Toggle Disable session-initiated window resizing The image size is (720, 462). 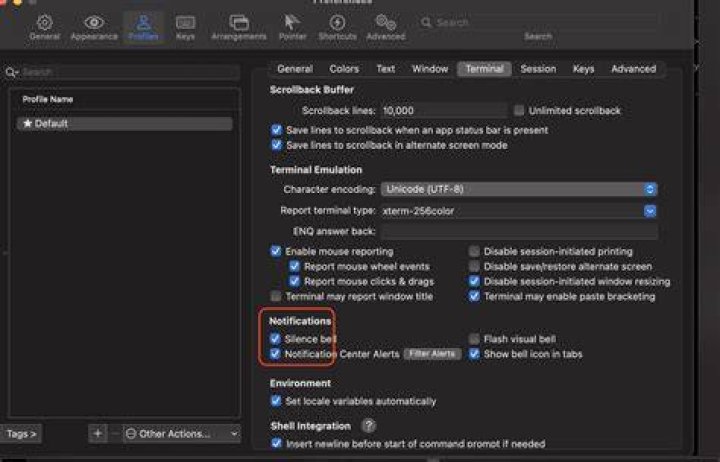tap(474, 281)
